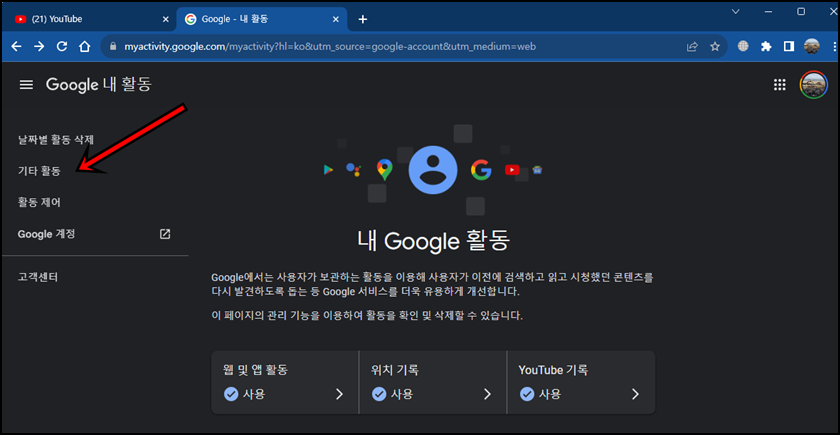
Task: Share this page from address bar
Action: pyautogui.click(x=692, y=47)
